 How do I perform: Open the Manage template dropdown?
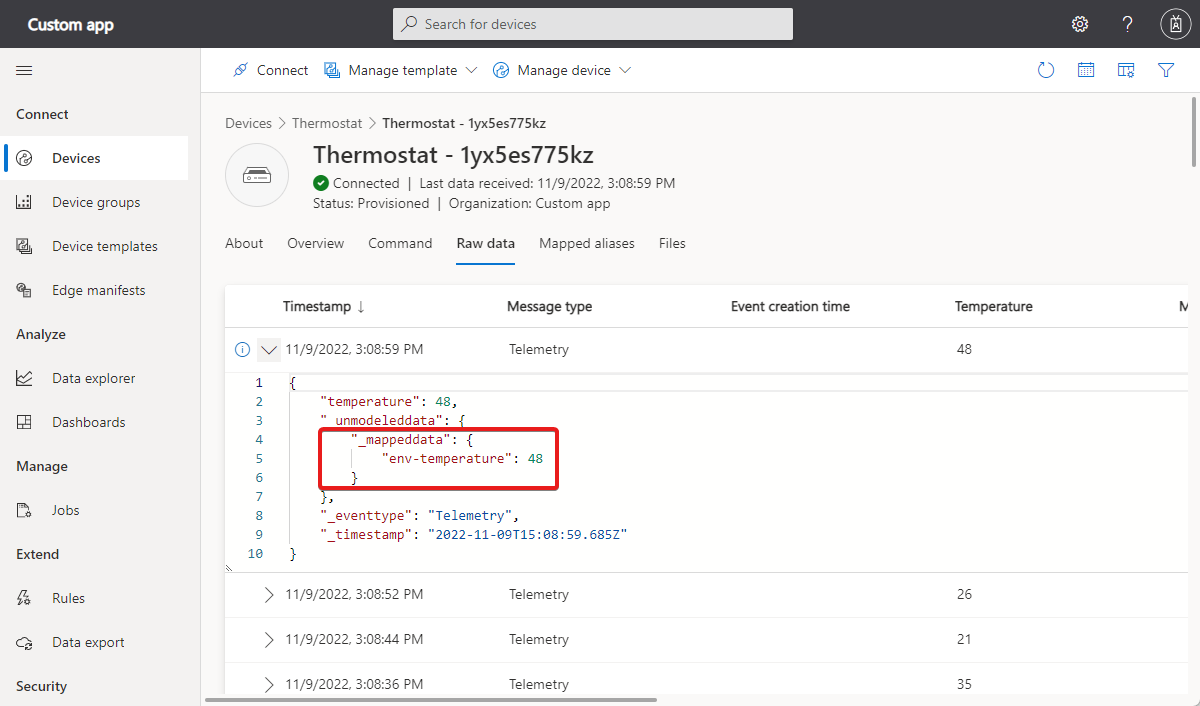(401, 70)
